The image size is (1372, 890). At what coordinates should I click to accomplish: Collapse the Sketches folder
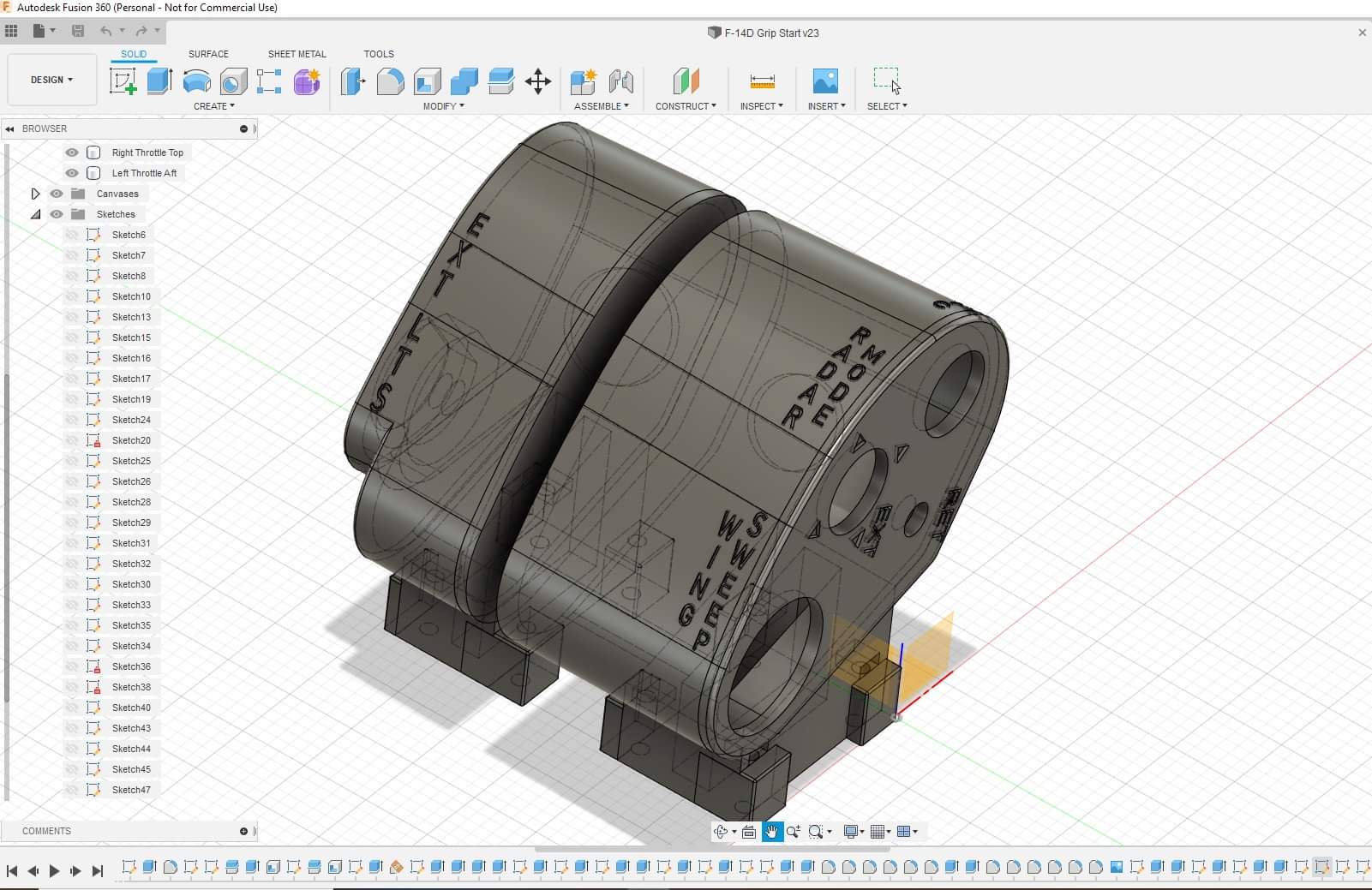tap(35, 214)
